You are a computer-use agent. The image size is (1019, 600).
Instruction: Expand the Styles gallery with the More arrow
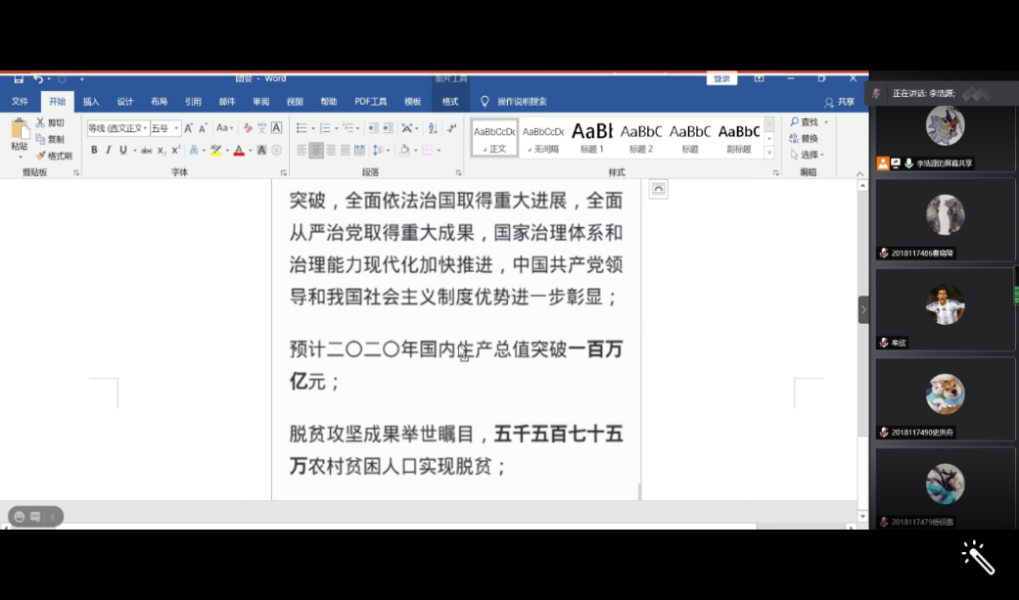769,153
